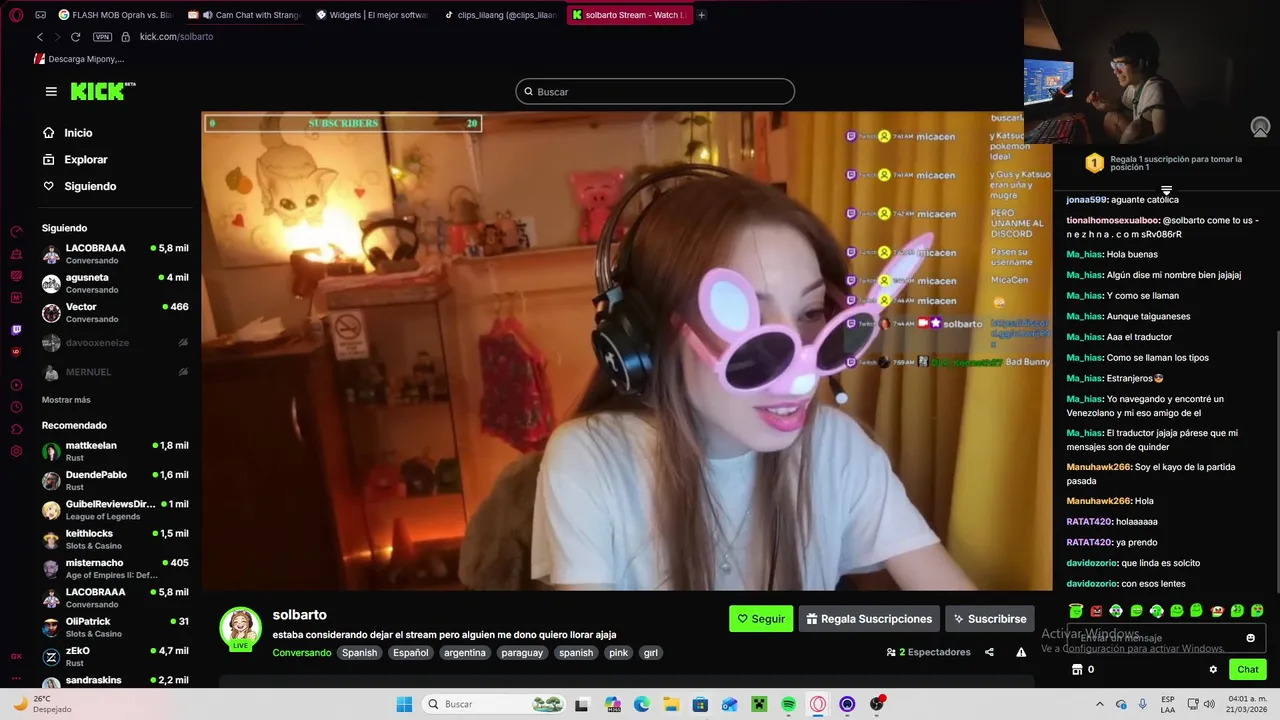
Task: Toggle the browser VPN badge
Action: click(102, 37)
